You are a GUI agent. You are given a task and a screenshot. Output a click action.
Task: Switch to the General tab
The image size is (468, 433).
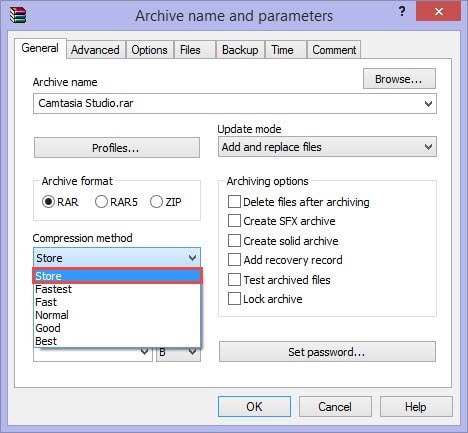coord(40,48)
